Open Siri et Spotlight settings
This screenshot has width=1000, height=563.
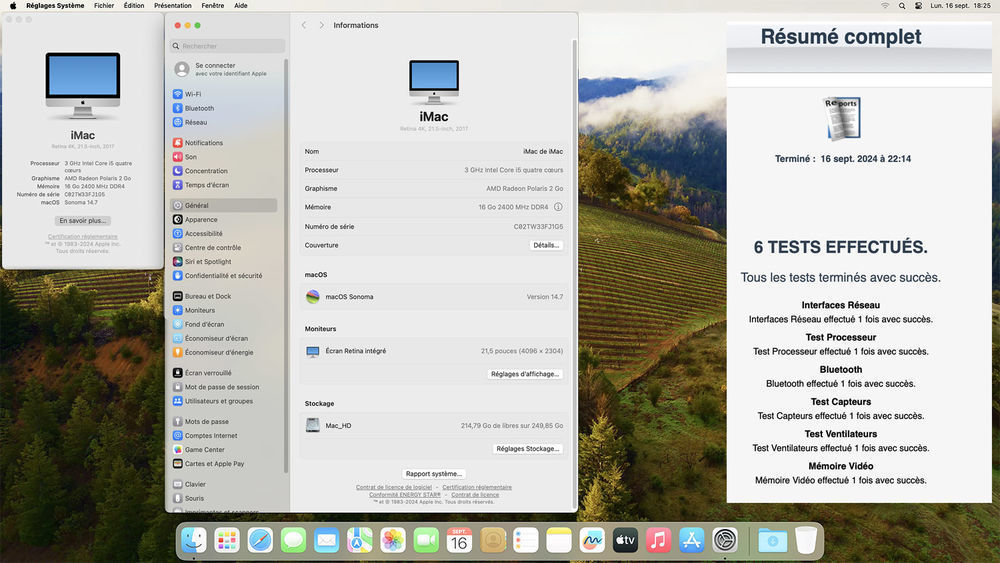(x=207, y=262)
